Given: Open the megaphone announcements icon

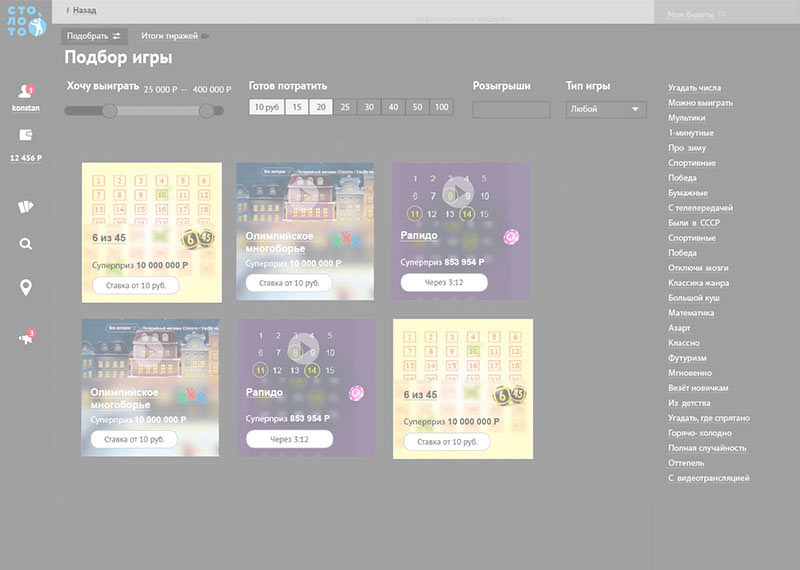Looking at the screenshot, I should click(26, 338).
